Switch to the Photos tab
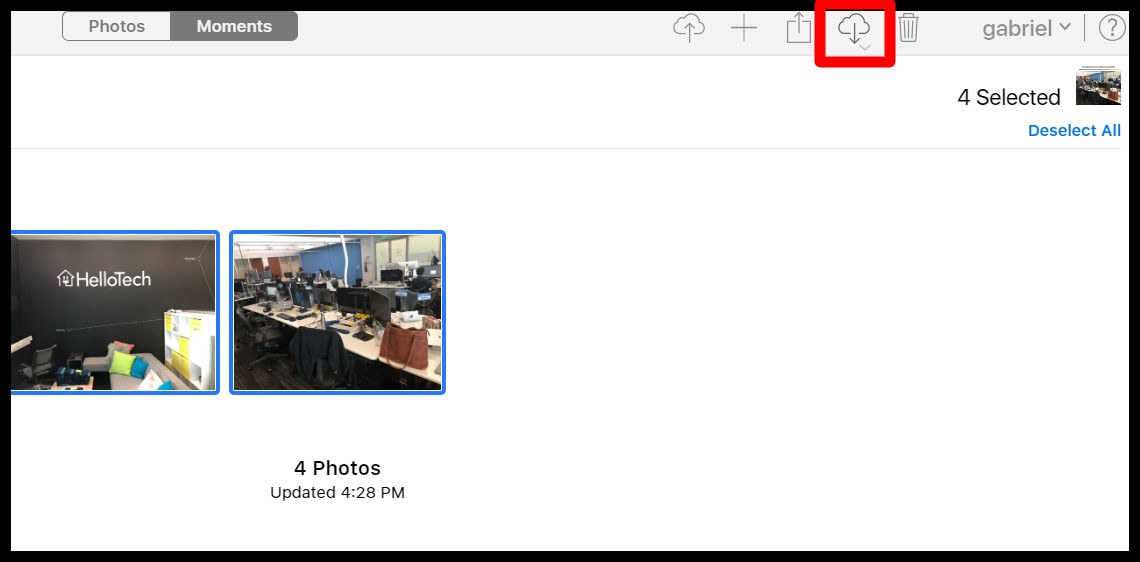1140x562 pixels. tap(116, 26)
